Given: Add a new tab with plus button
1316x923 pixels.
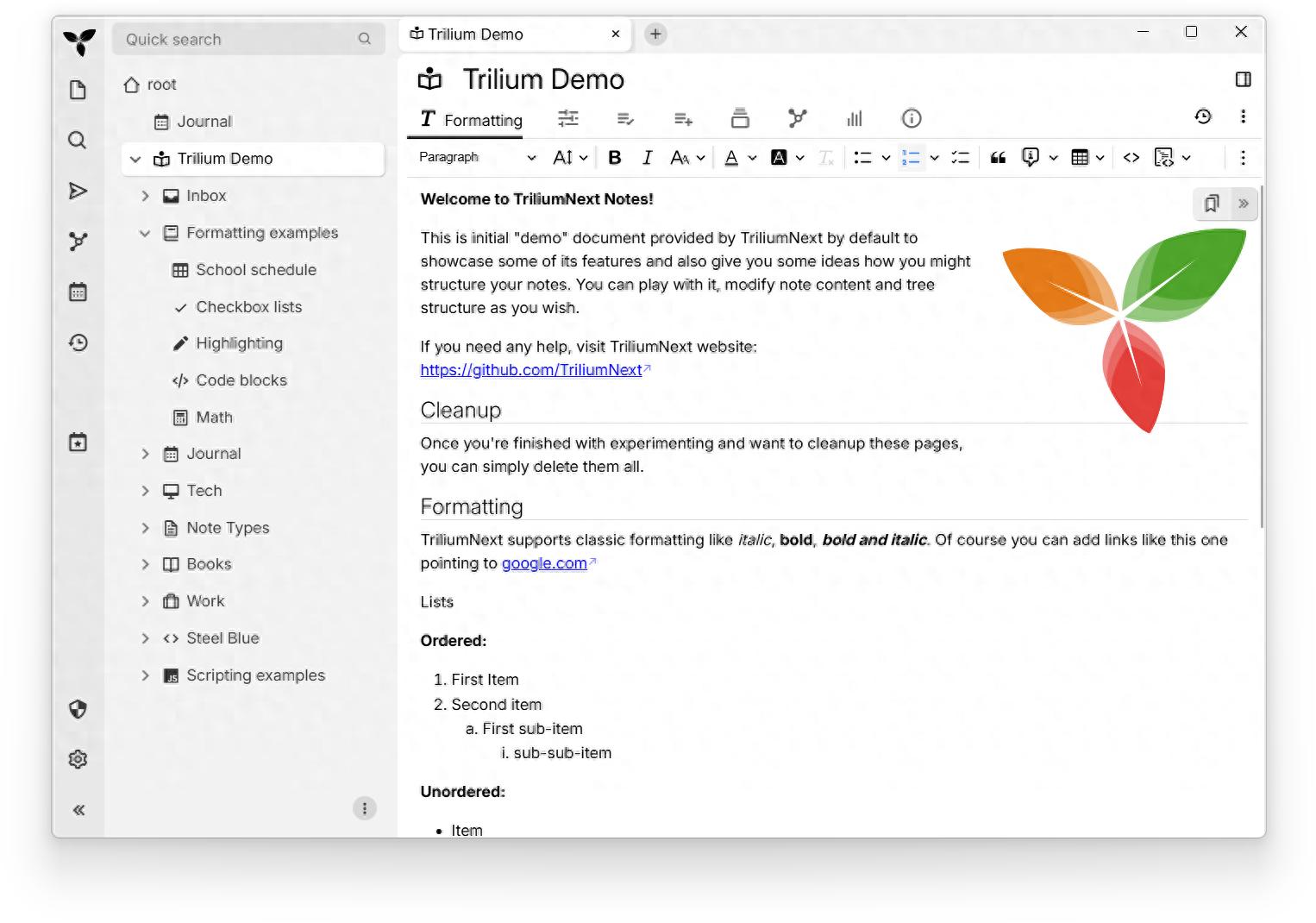Looking at the screenshot, I should pos(655,35).
